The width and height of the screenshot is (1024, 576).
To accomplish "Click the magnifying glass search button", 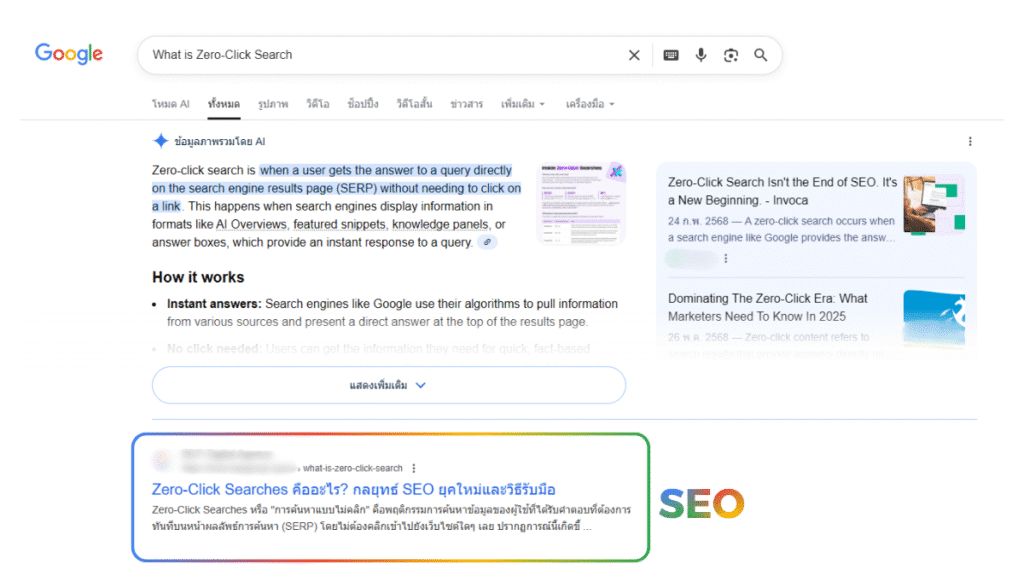I will (761, 55).
